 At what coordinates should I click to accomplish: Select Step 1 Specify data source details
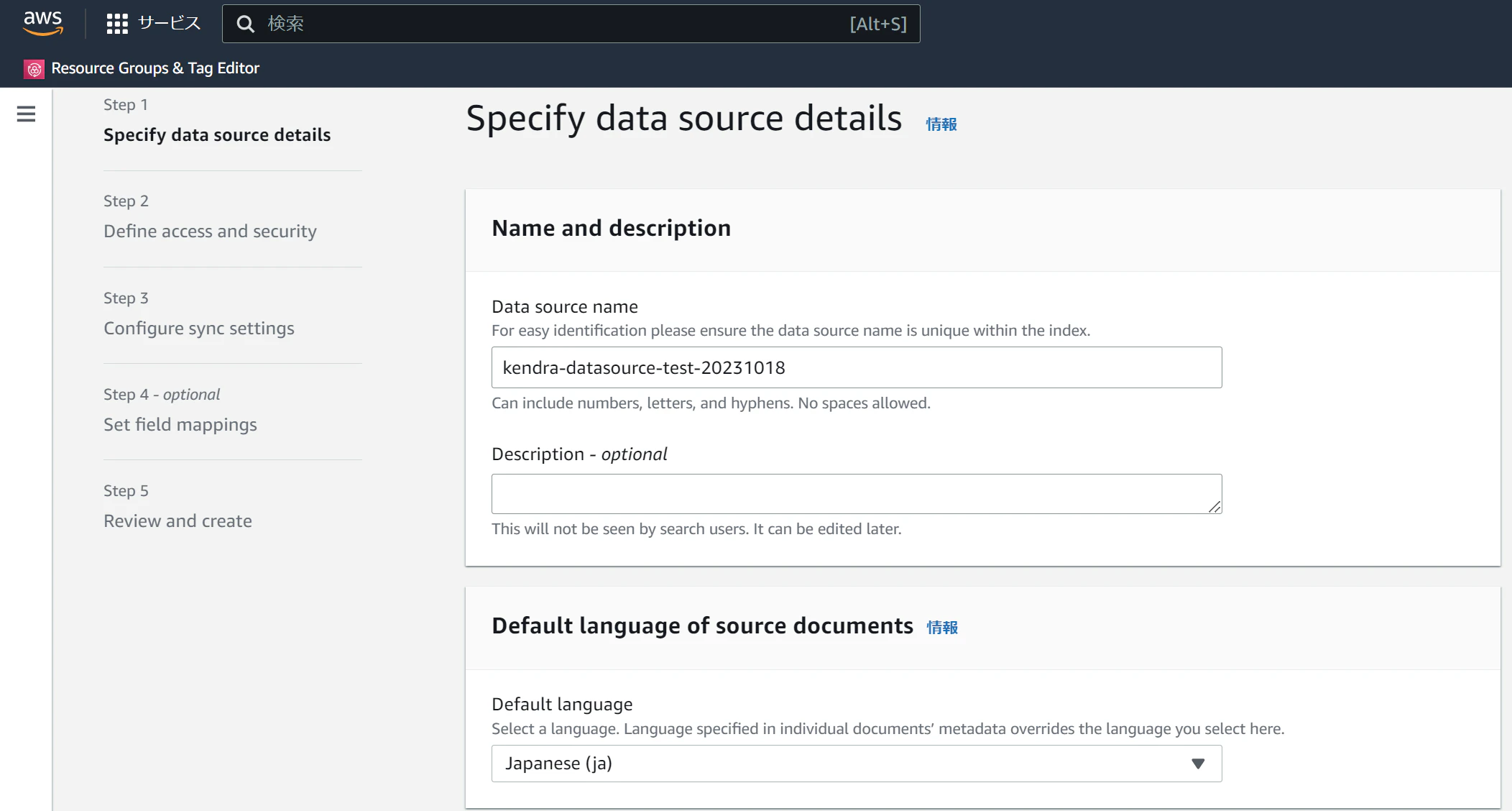point(217,135)
